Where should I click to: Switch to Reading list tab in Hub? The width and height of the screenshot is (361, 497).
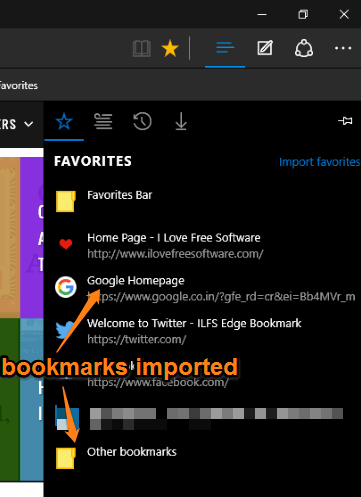point(103,121)
